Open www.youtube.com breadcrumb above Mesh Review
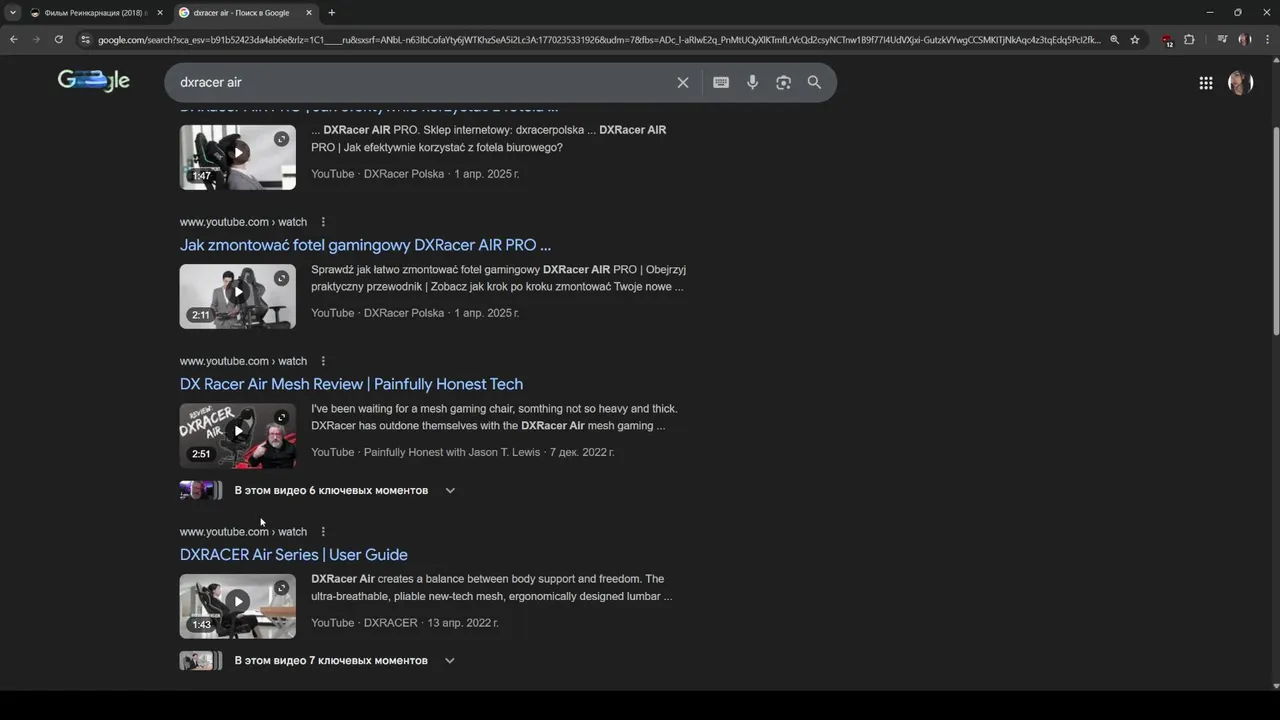1280x720 pixels. click(243, 361)
